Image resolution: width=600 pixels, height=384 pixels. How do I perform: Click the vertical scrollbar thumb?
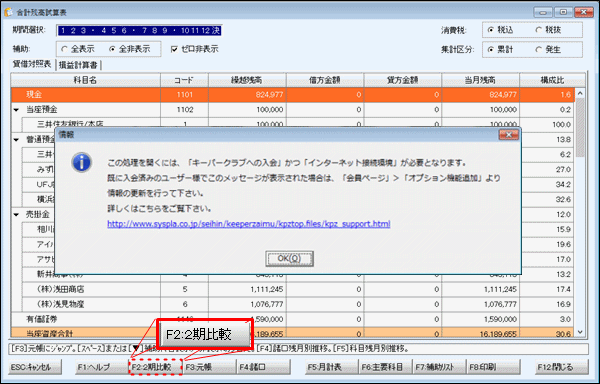[x=580, y=127]
